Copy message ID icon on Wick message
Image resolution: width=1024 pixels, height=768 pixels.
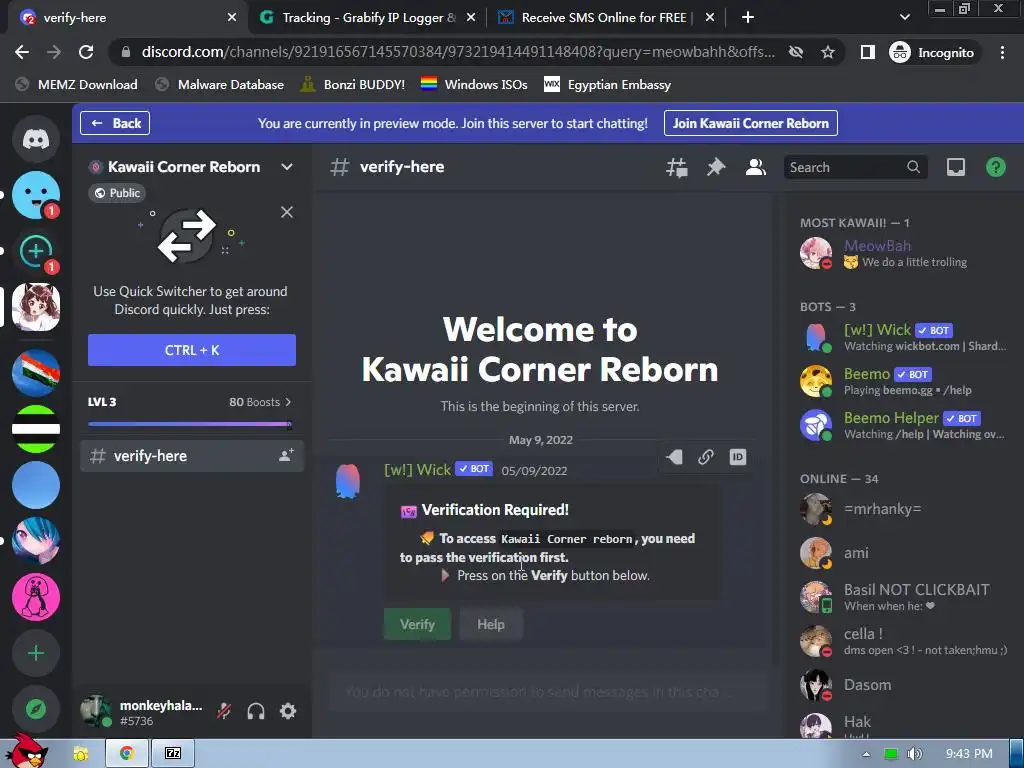click(x=737, y=457)
